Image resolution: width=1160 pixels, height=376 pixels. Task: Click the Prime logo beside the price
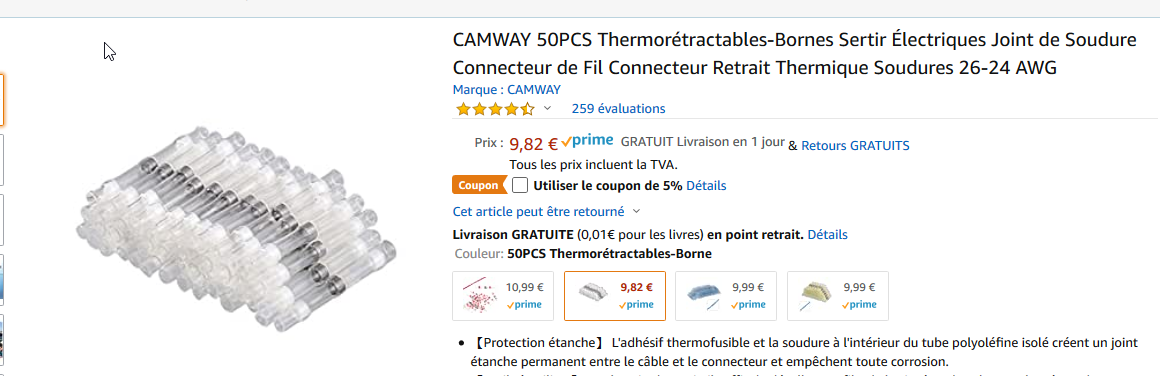click(x=587, y=141)
